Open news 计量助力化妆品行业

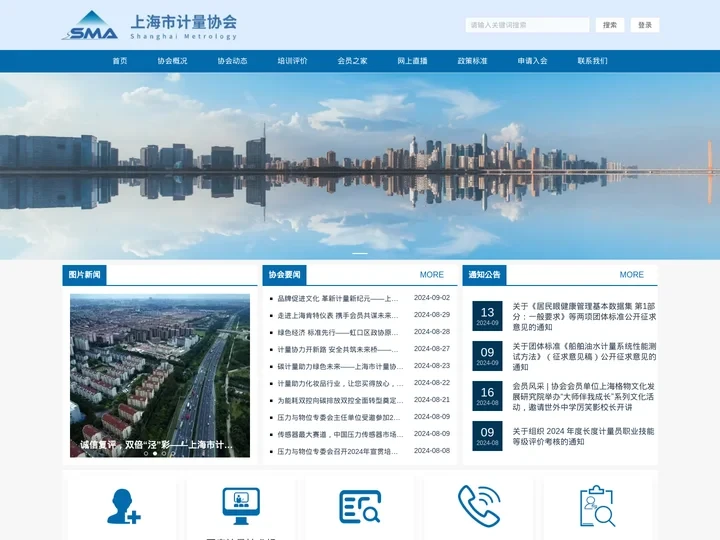click(x=340, y=383)
